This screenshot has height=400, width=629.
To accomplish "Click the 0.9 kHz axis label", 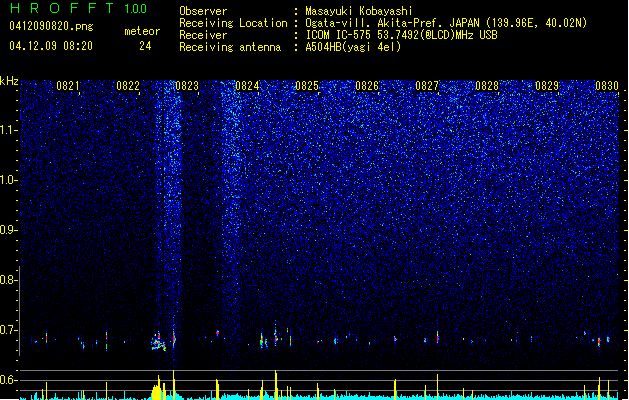I will click(x=9, y=230).
